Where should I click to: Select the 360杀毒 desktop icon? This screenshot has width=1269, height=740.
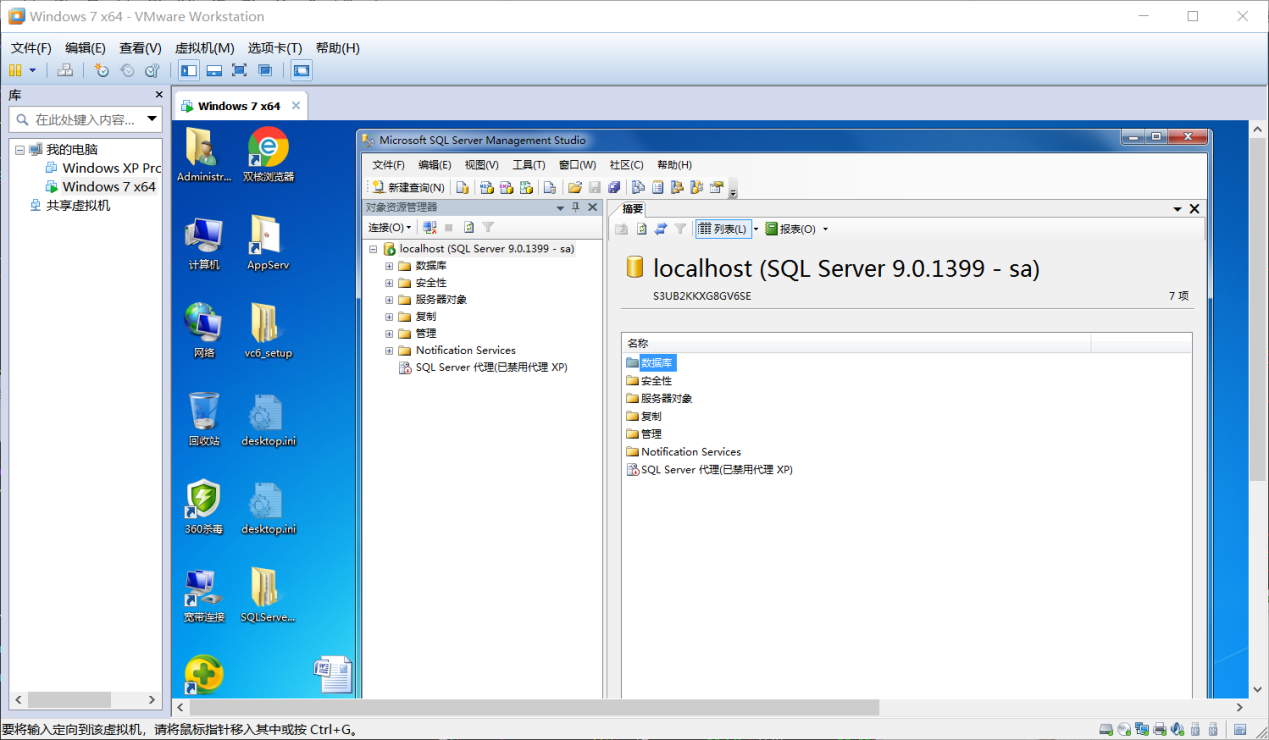point(204,507)
